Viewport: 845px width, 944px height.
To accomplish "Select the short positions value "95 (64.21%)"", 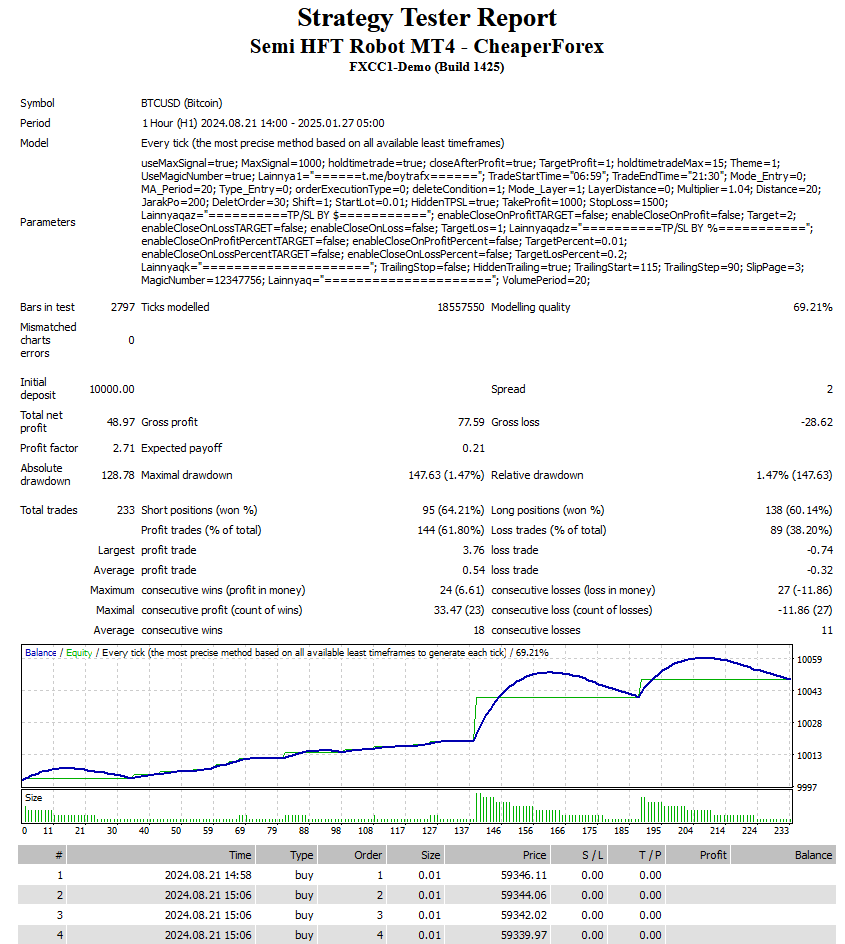I will click(453, 510).
